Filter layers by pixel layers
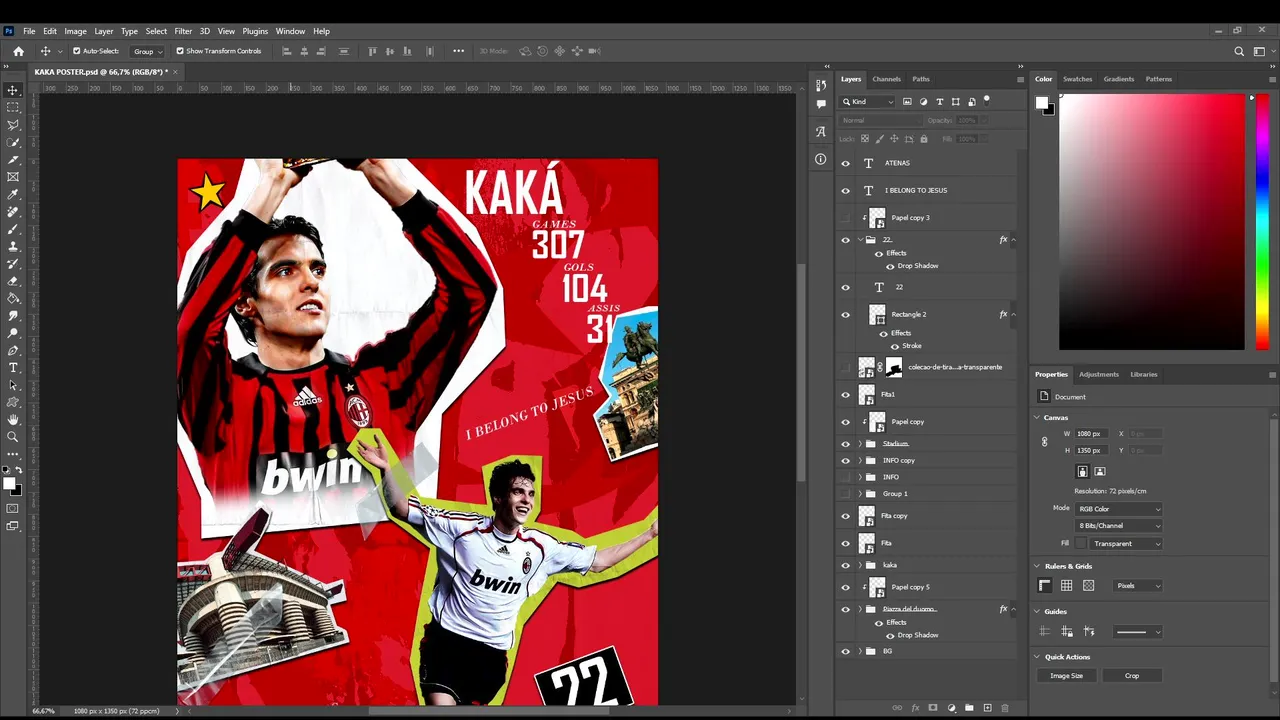Image resolution: width=1280 pixels, height=720 pixels. click(x=907, y=101)
